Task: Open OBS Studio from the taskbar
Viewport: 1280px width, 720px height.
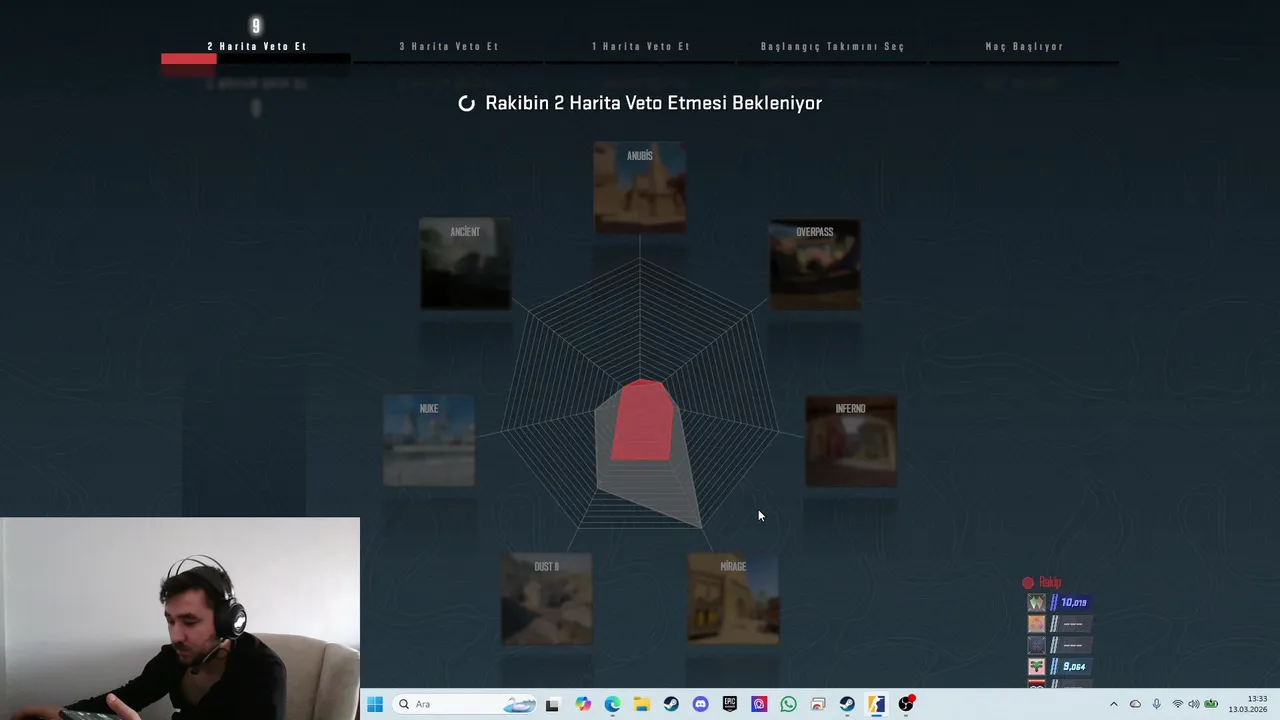Action: click(x=906, y=704)
